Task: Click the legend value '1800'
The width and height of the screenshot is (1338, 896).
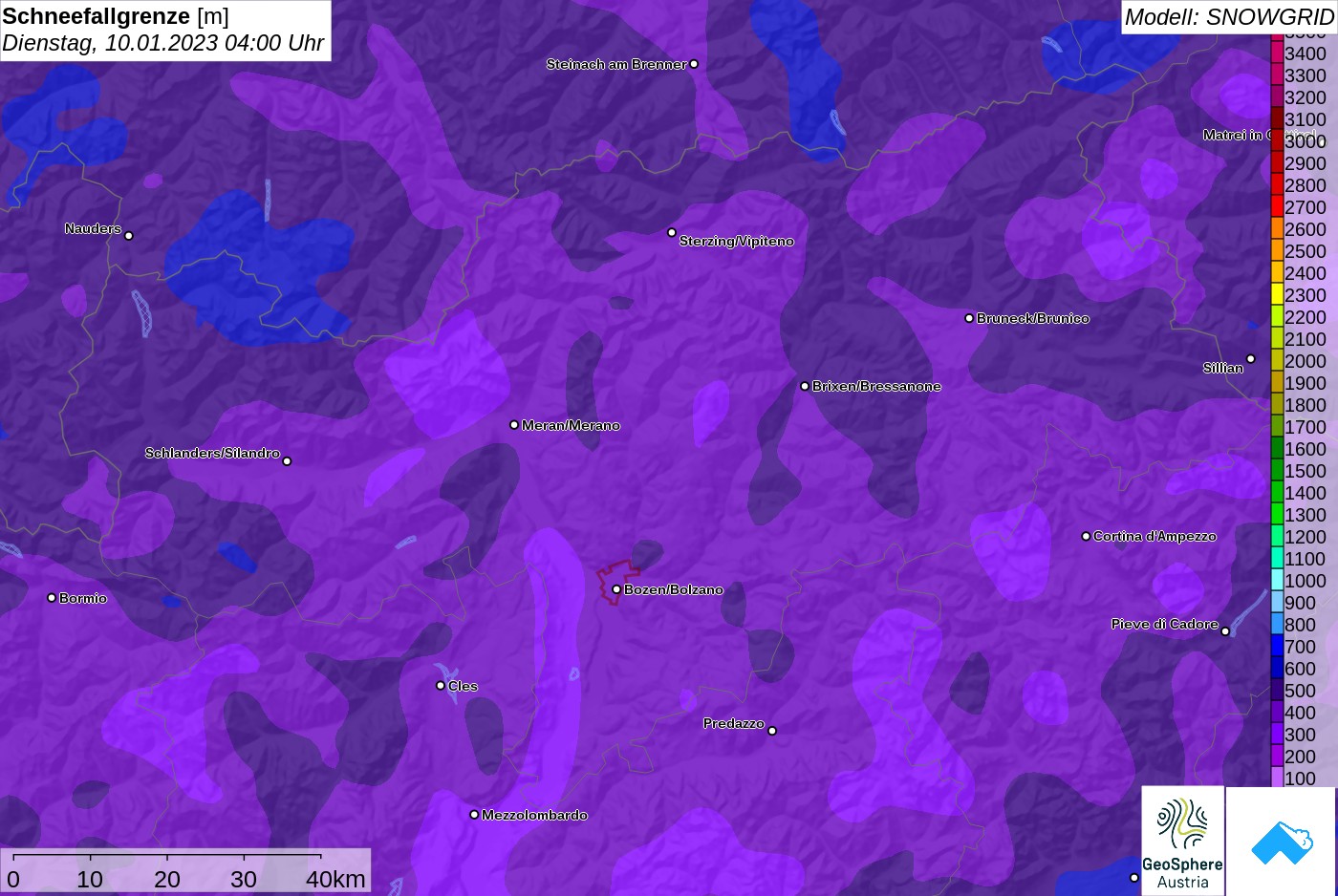Action: click(x=1306, y=405)
